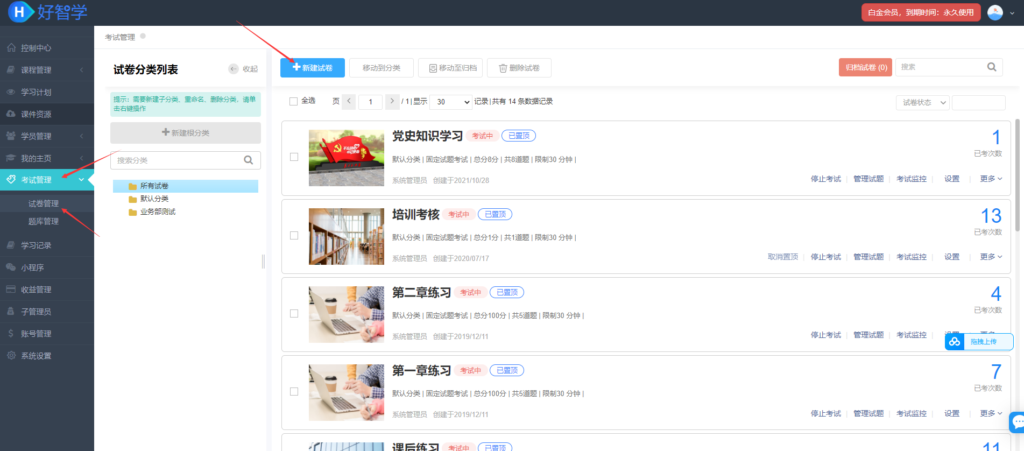Open the user avatar in top bar
This screenshot has height=451, width=1024.
pos(995,13)
